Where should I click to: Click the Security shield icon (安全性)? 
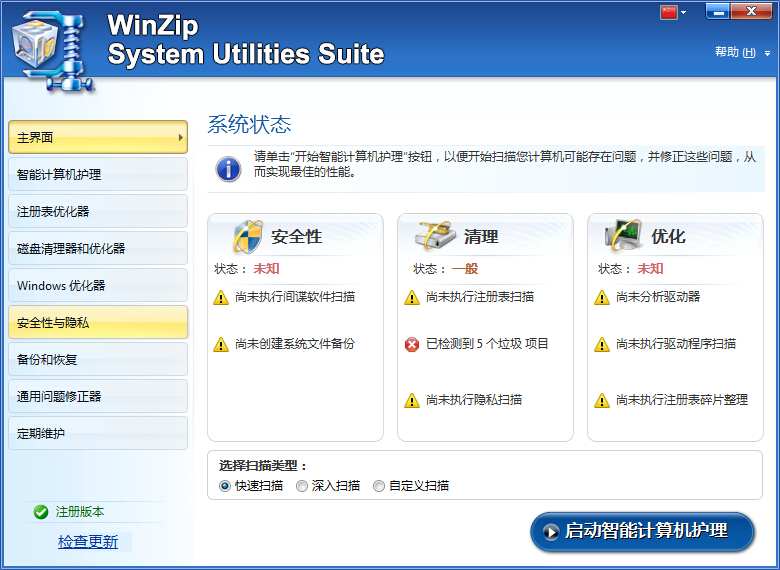(247, 237)
